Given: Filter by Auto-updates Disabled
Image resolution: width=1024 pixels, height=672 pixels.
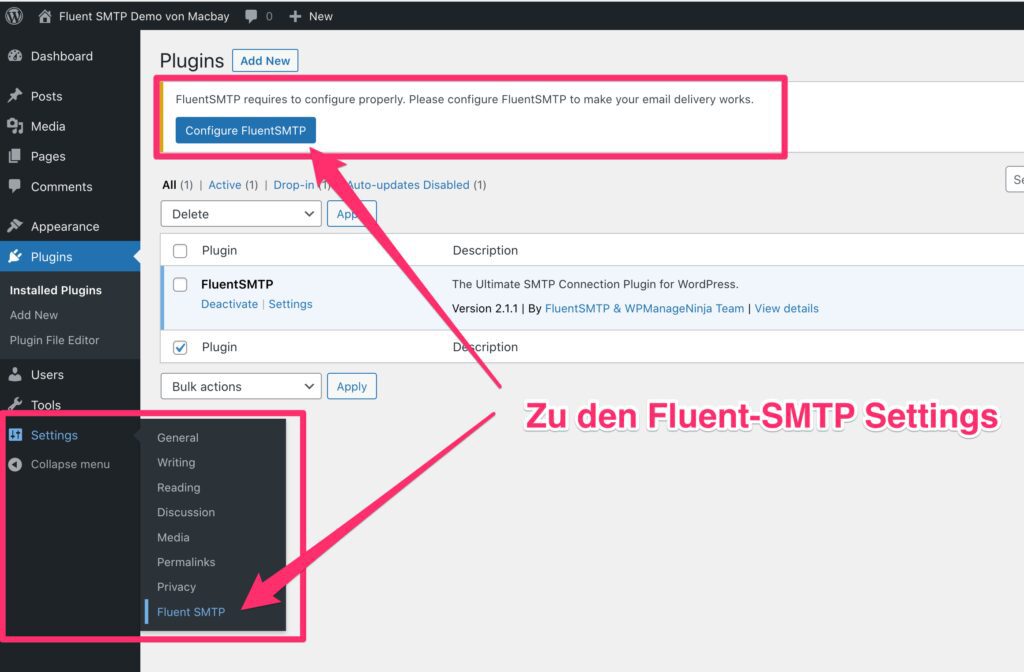Looking at the screenshot, I should coord(408,185).
